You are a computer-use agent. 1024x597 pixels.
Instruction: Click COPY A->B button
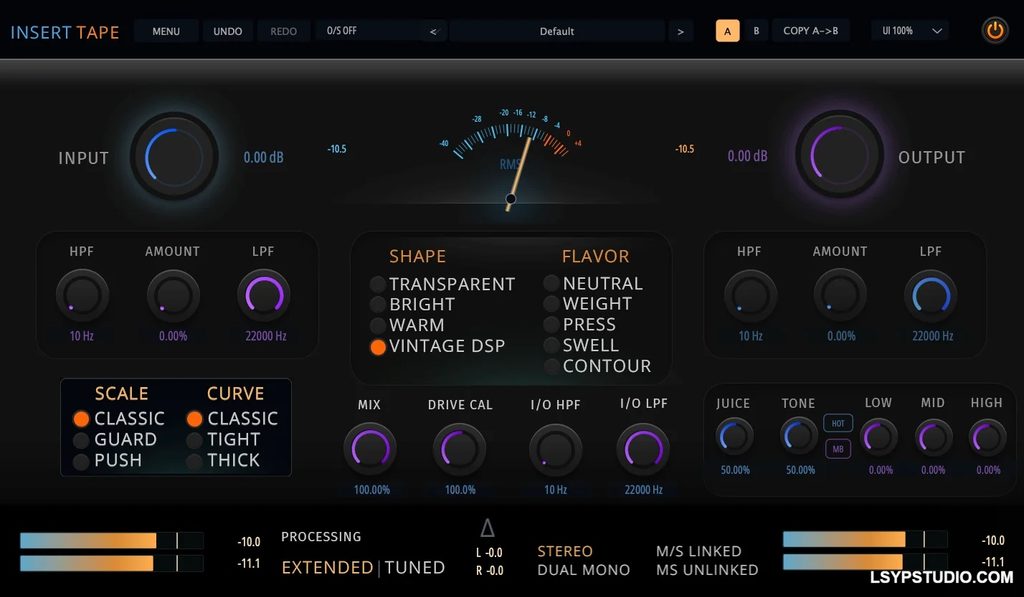pyautogui.click(x=810, y=31)
